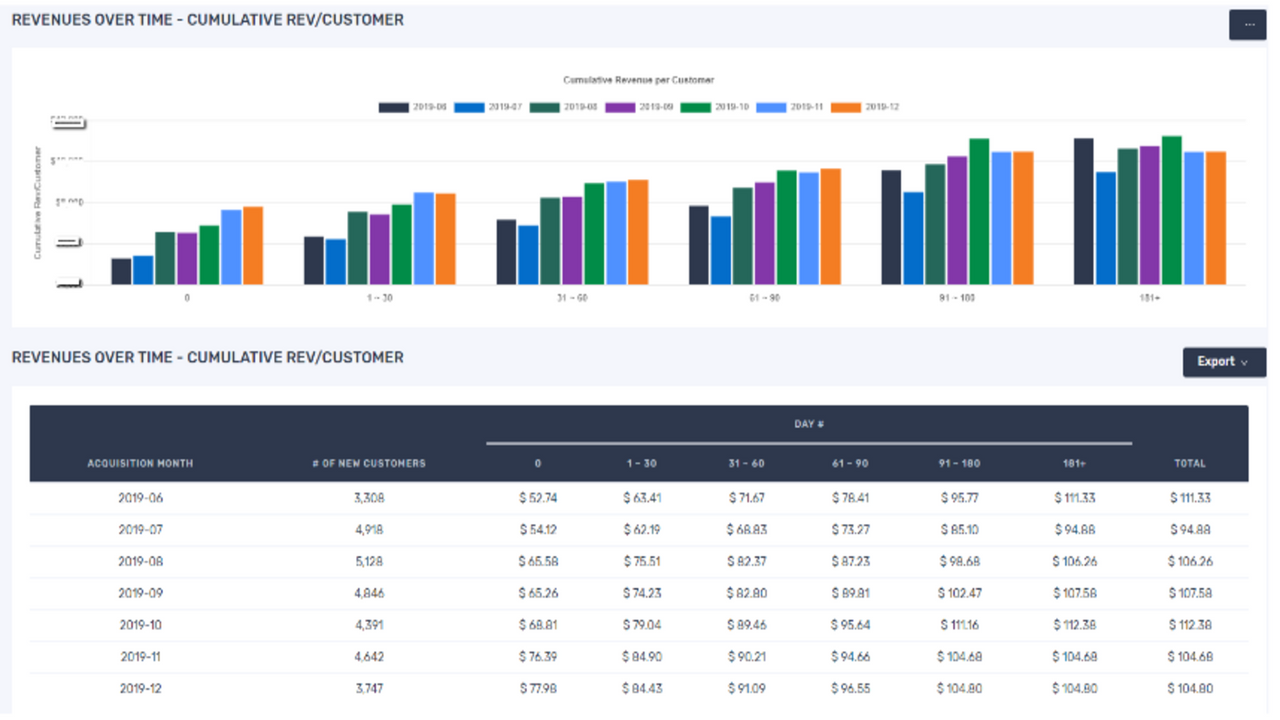1280x720 pixels.
Task: Click the $111.16 value in 2019-10 row
Action: coord(959,626)
